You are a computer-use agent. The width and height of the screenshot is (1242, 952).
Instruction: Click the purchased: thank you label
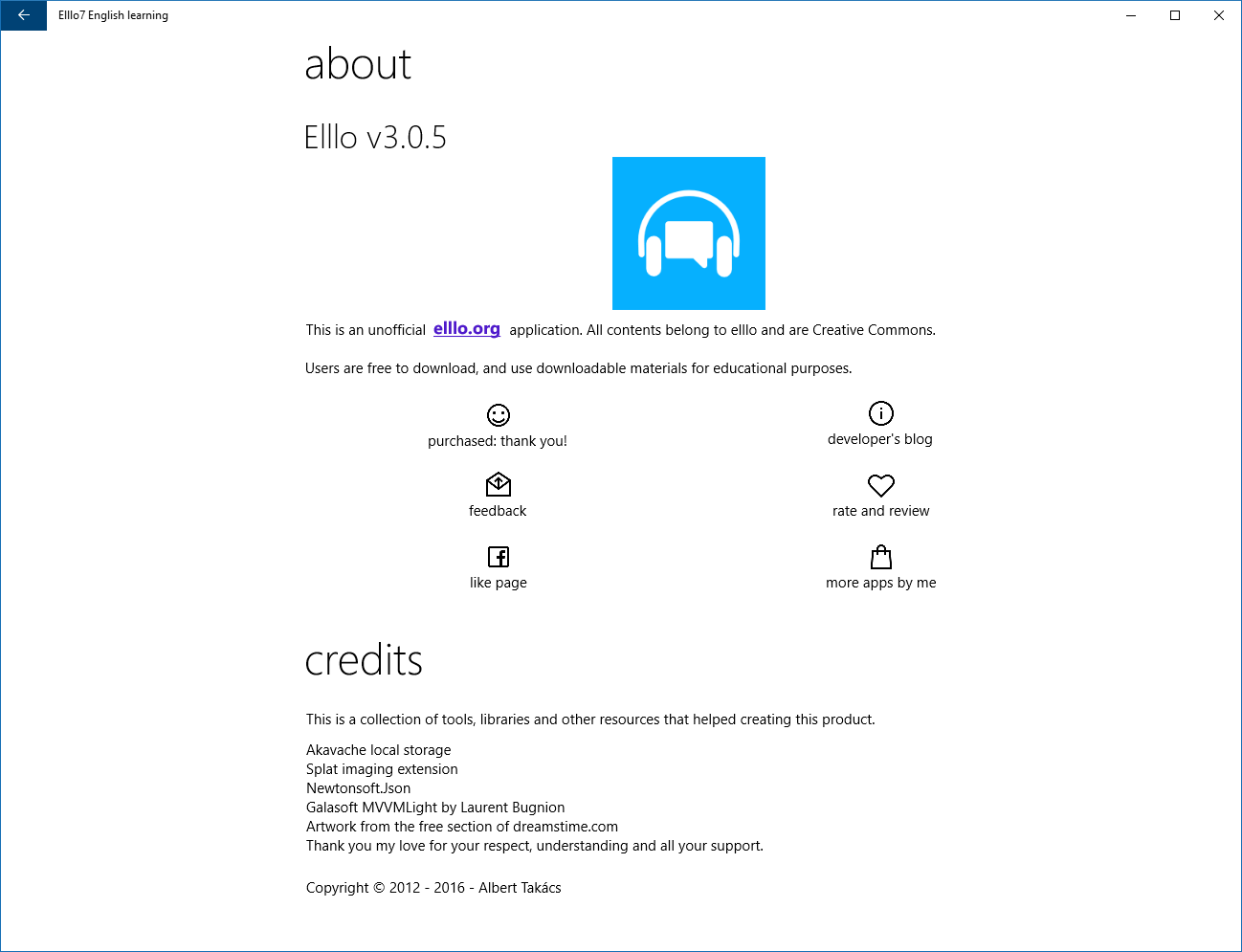498,440
